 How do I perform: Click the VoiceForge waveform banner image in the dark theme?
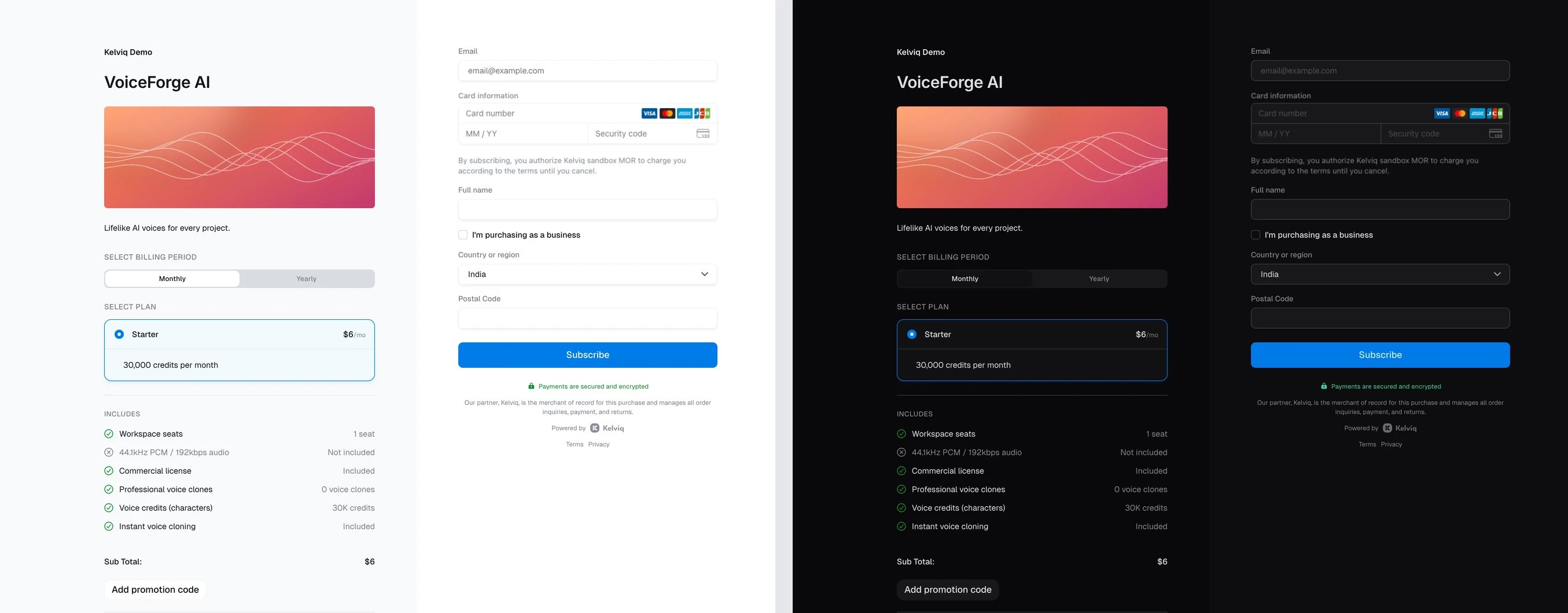[x=1032, y=157]
